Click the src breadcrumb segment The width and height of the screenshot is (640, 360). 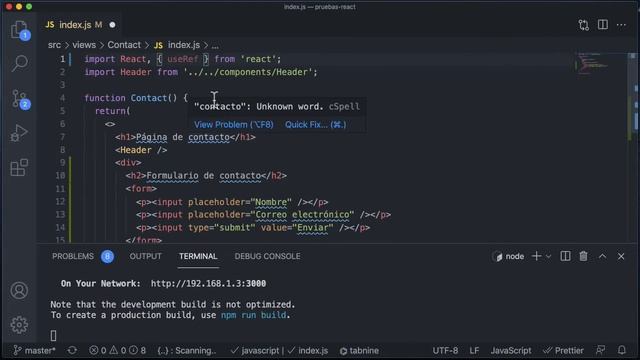54,45
